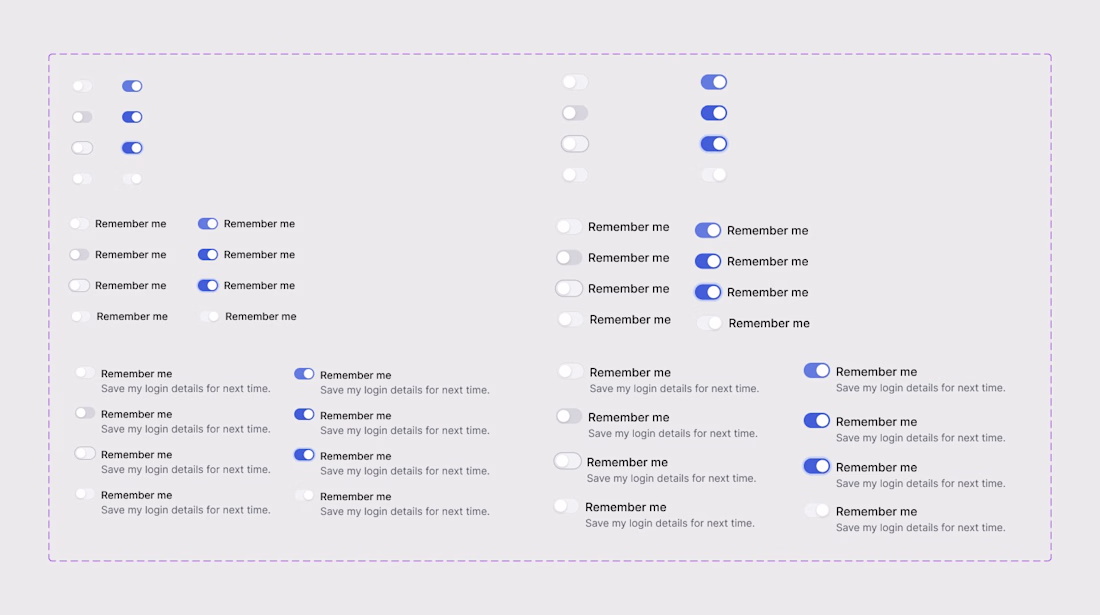
Task: Enable the first large off "Remember me" switch without description
Action: (569, 227)
